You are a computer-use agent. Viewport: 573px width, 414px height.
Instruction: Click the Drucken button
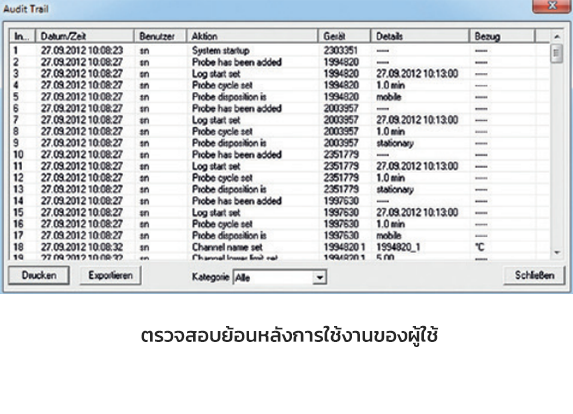click(x=39, y=275)
